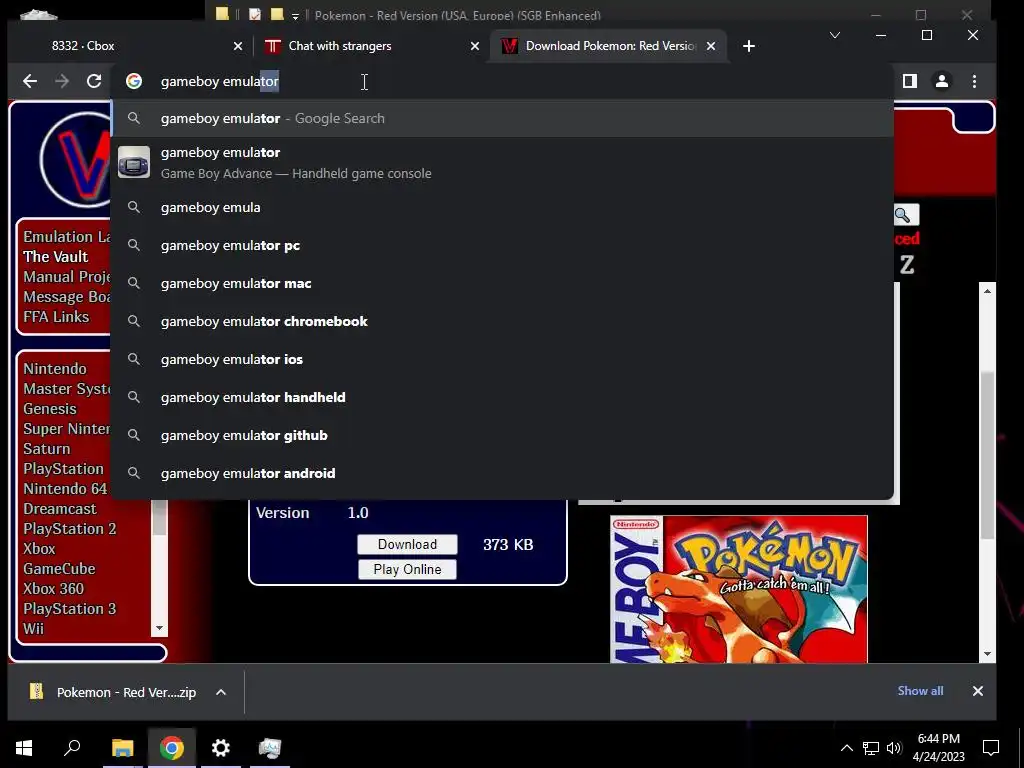Click the volume speaker tray icon
This screenshot has width=1024, height=768.
[x=894, y=748]
